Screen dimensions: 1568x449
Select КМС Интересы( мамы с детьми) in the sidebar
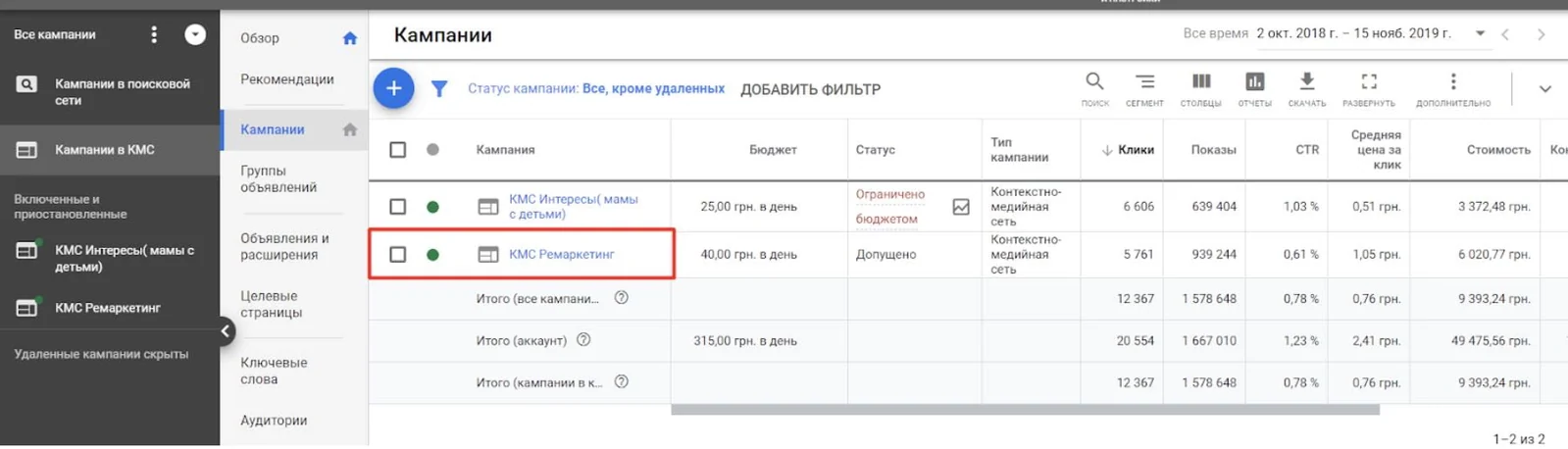click(x=125, y=258)
